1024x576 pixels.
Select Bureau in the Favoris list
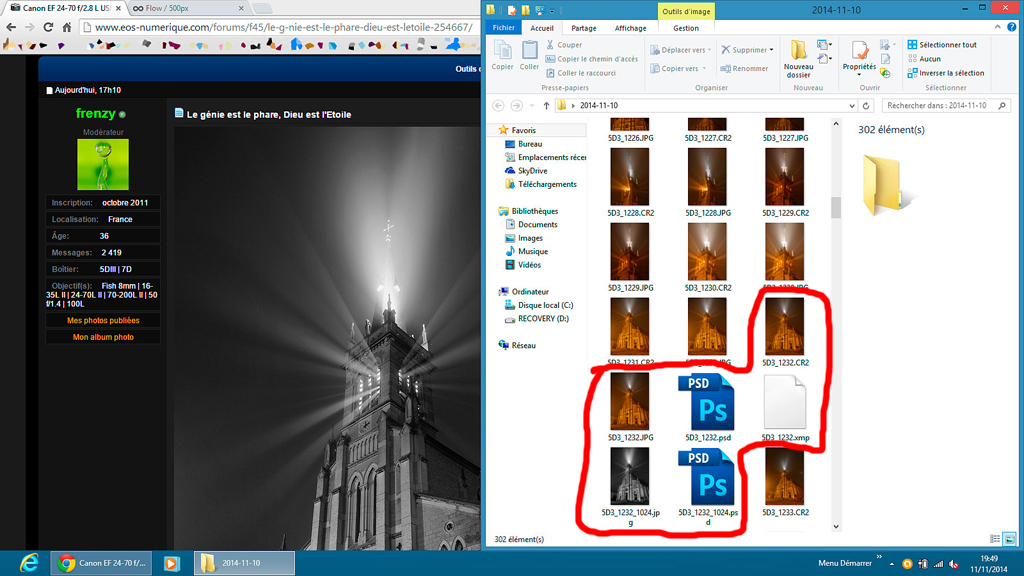[524, 144]
